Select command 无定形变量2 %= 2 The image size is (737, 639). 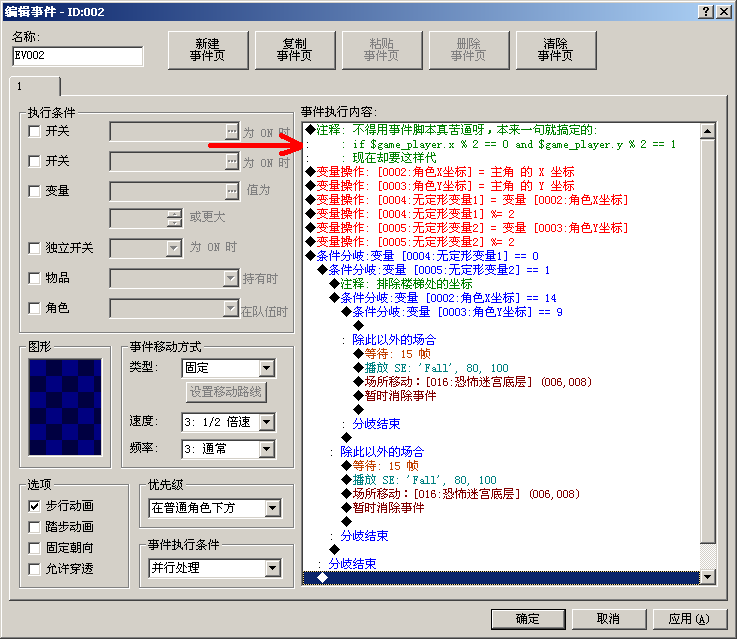click(x=502, y=242)
